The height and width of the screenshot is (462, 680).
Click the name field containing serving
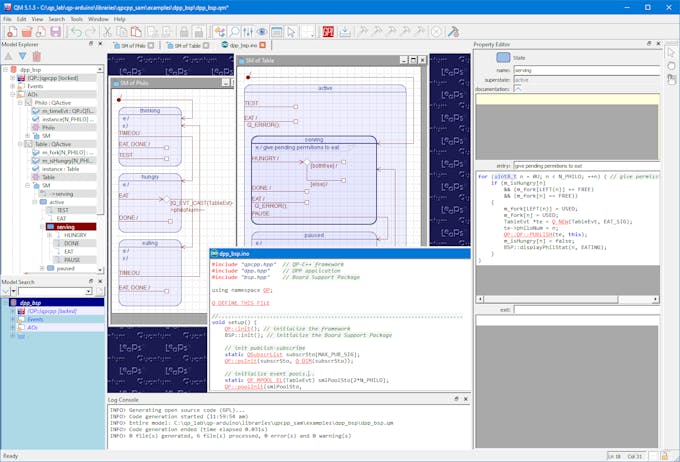tap(581, 70)
